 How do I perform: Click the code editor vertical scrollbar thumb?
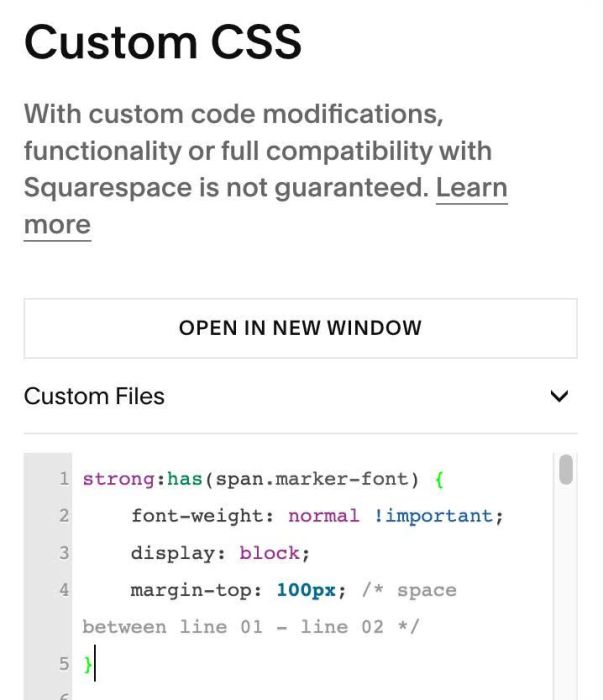point(566,469)
